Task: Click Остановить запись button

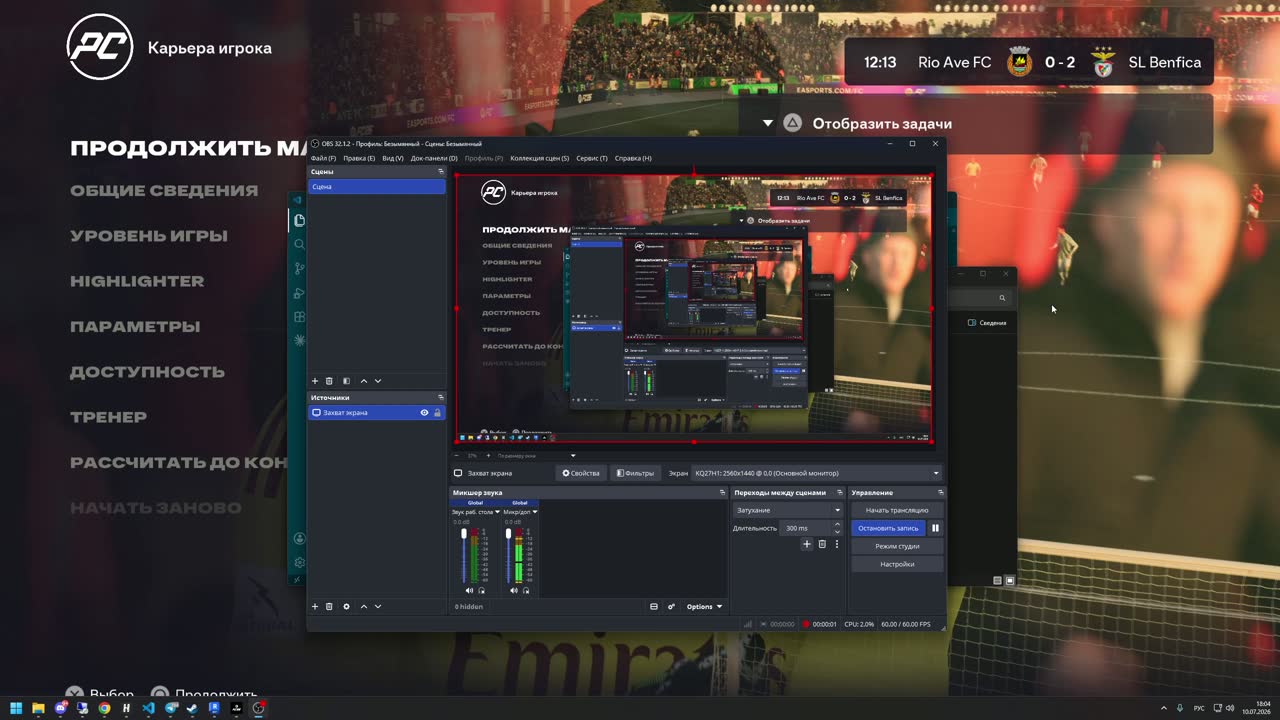Action: coord(888,528)
